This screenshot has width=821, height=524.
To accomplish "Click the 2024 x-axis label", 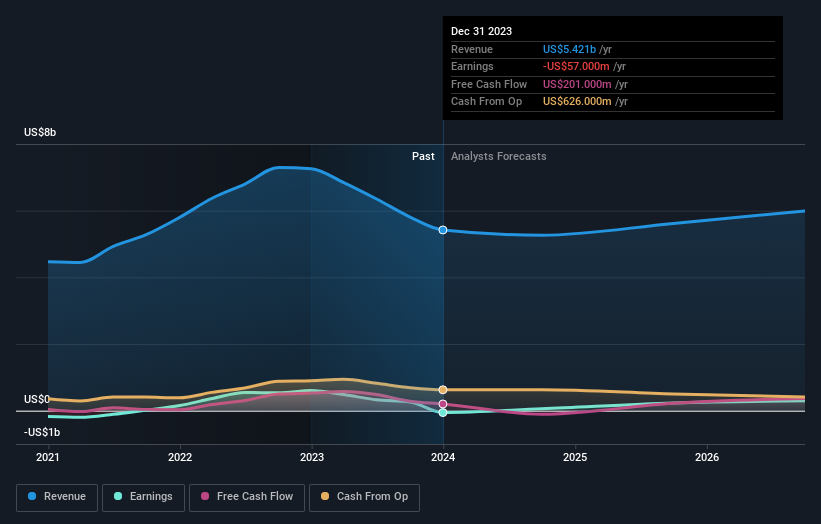I will coord(443,457).
